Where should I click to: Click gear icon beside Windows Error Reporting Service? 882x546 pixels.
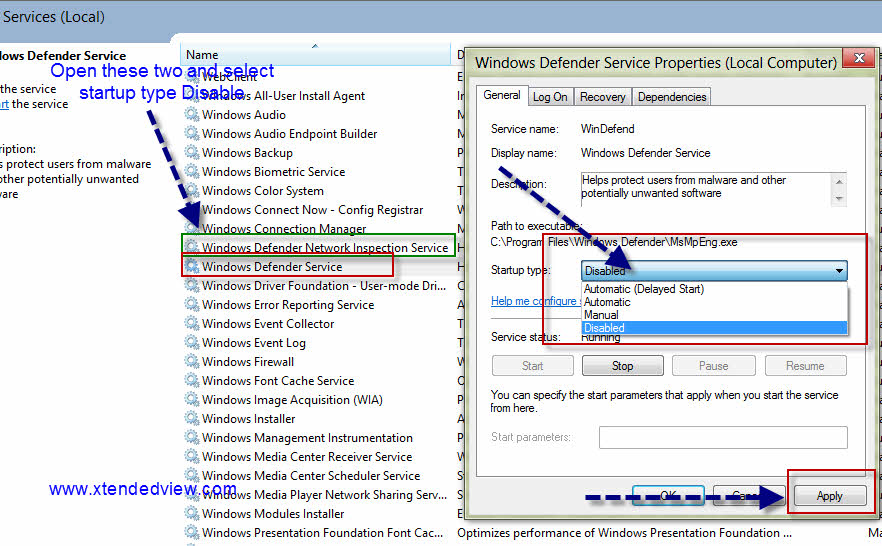coord(192,305)
